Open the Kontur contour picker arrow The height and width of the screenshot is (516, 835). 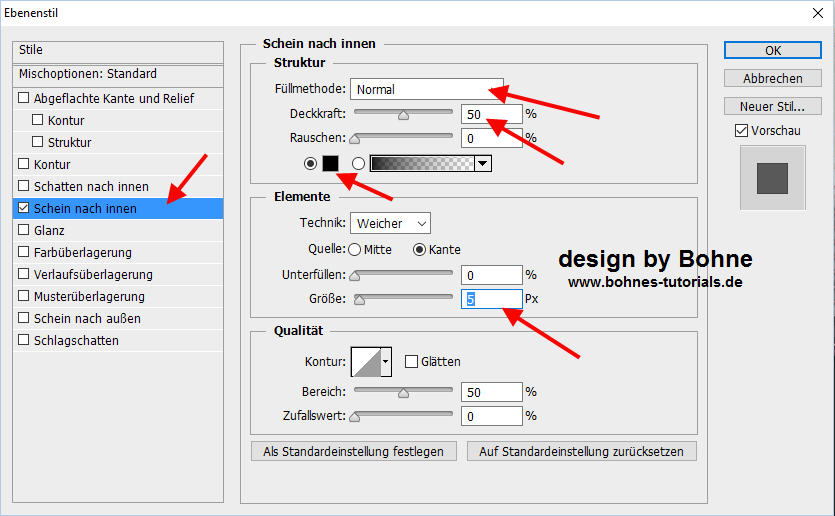click(x=386, y=361)
